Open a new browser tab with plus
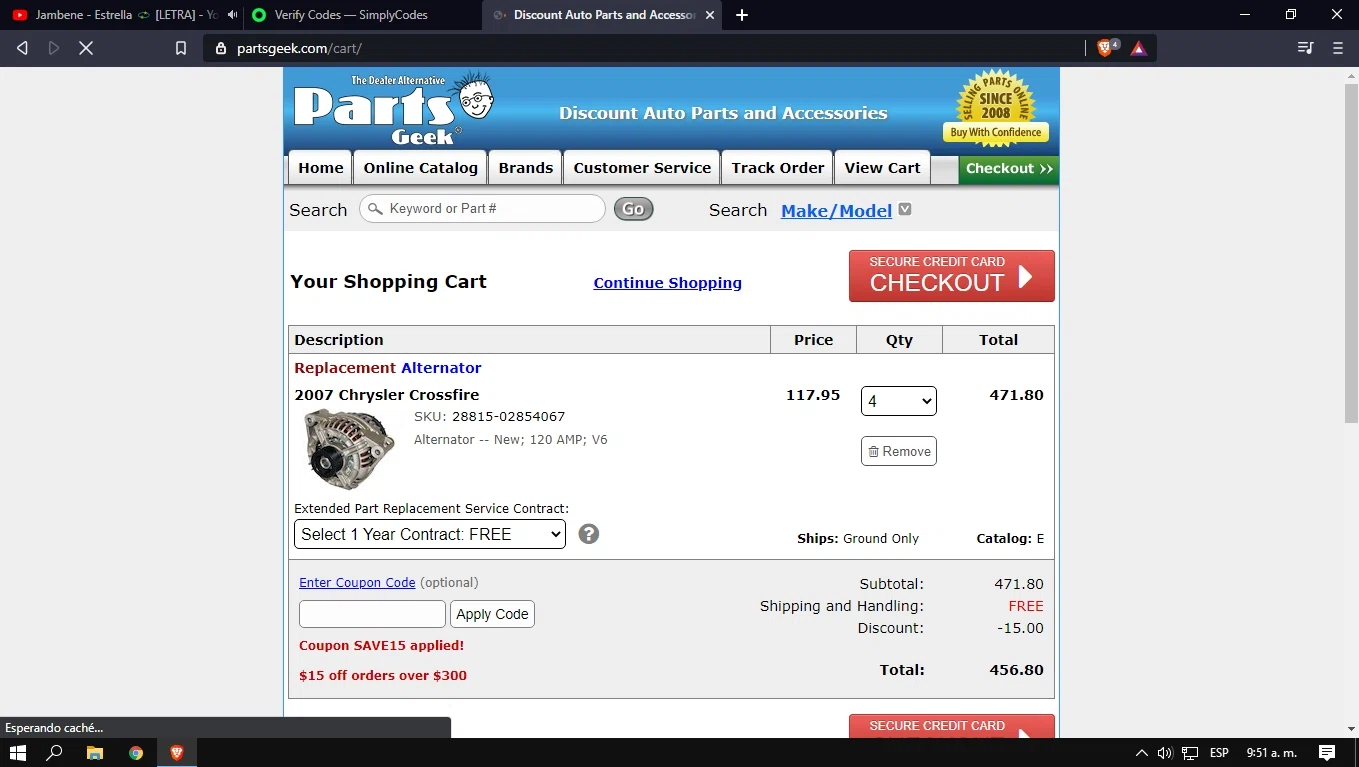This screenshot has width=1359, height=767. pyautogui.click(x=742, y=15)
